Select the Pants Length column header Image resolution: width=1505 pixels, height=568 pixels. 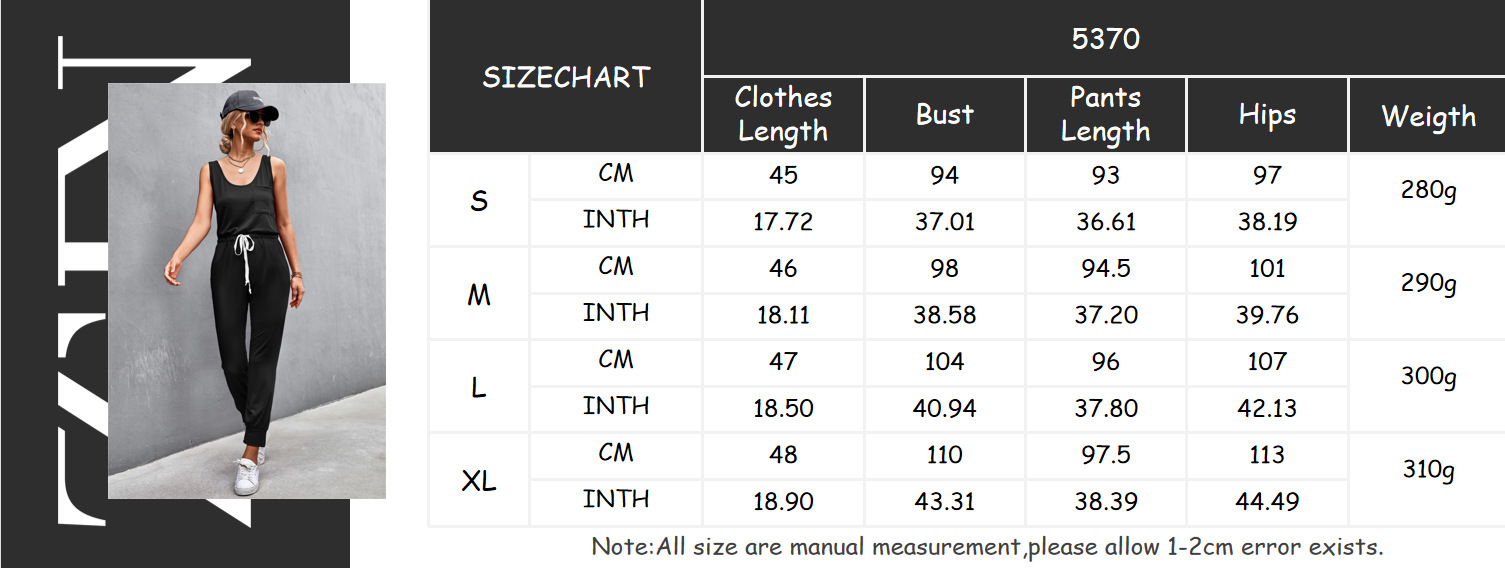1105,114
